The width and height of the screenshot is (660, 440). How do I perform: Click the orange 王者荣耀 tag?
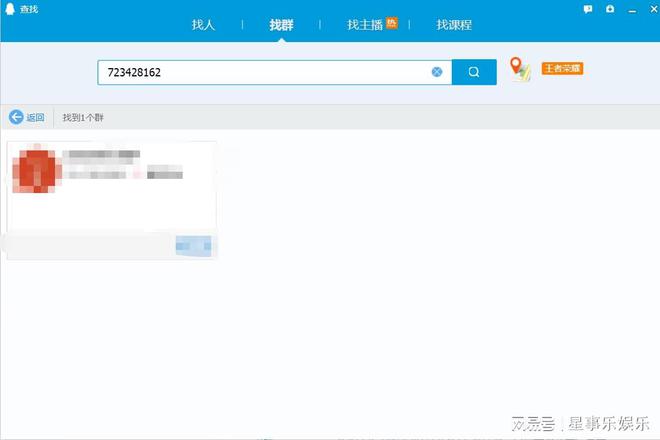[x=562, y=68]
